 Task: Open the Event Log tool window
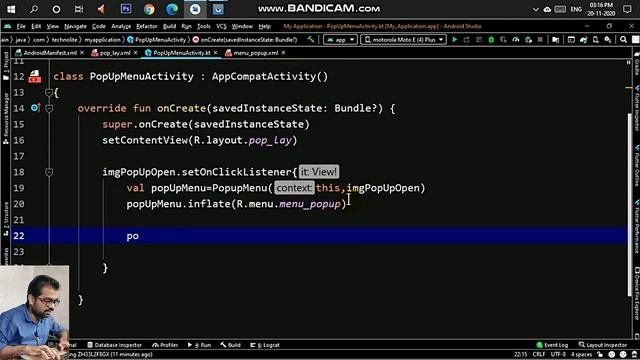[552, 345]
